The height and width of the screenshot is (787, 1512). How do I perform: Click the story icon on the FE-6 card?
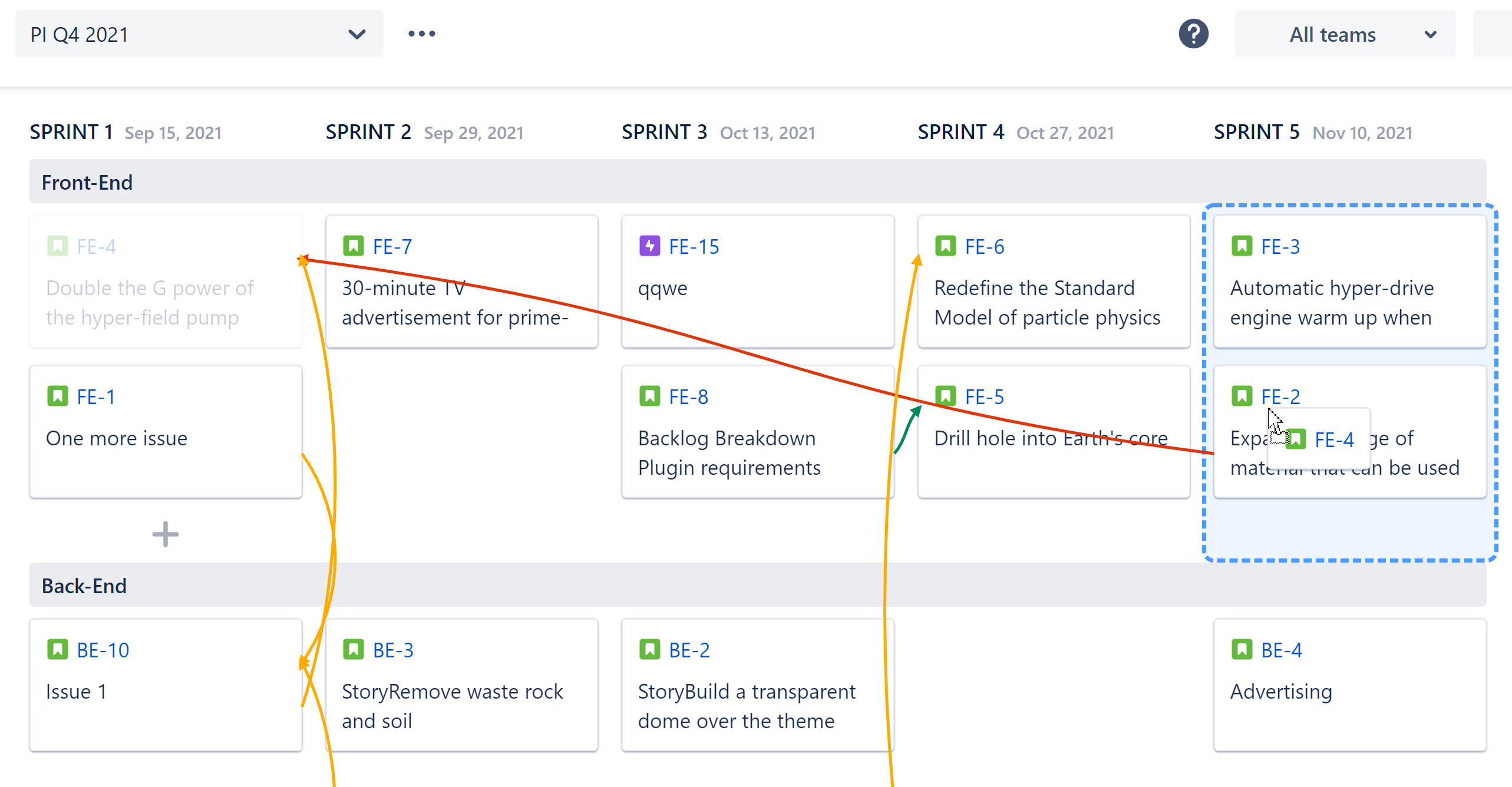(946, 246)
